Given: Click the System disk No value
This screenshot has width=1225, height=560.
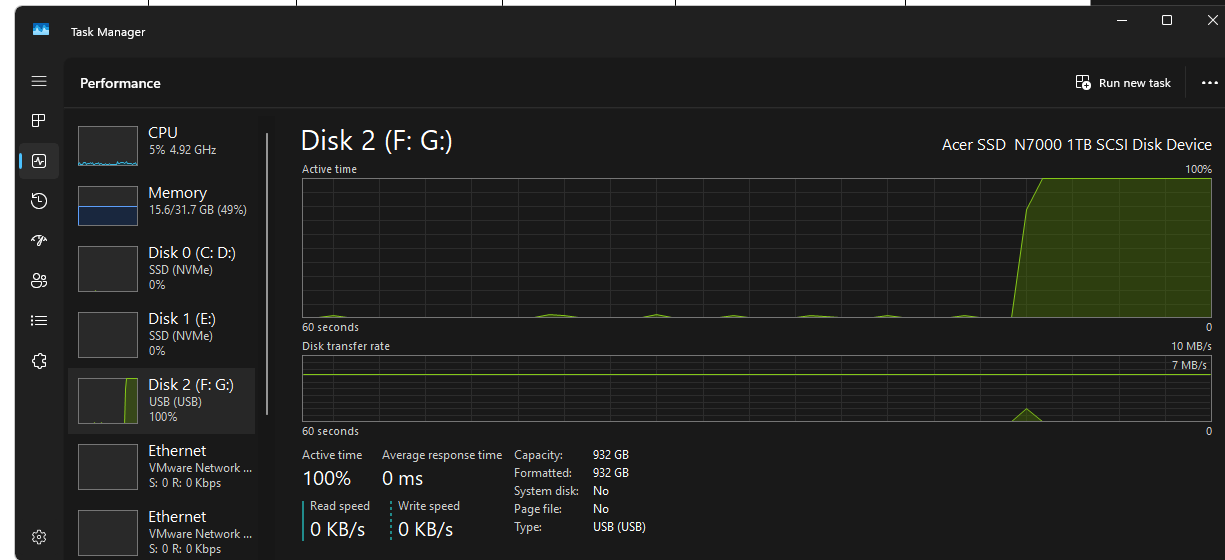Looking at the screenshot, I should [x=601, y=491].
